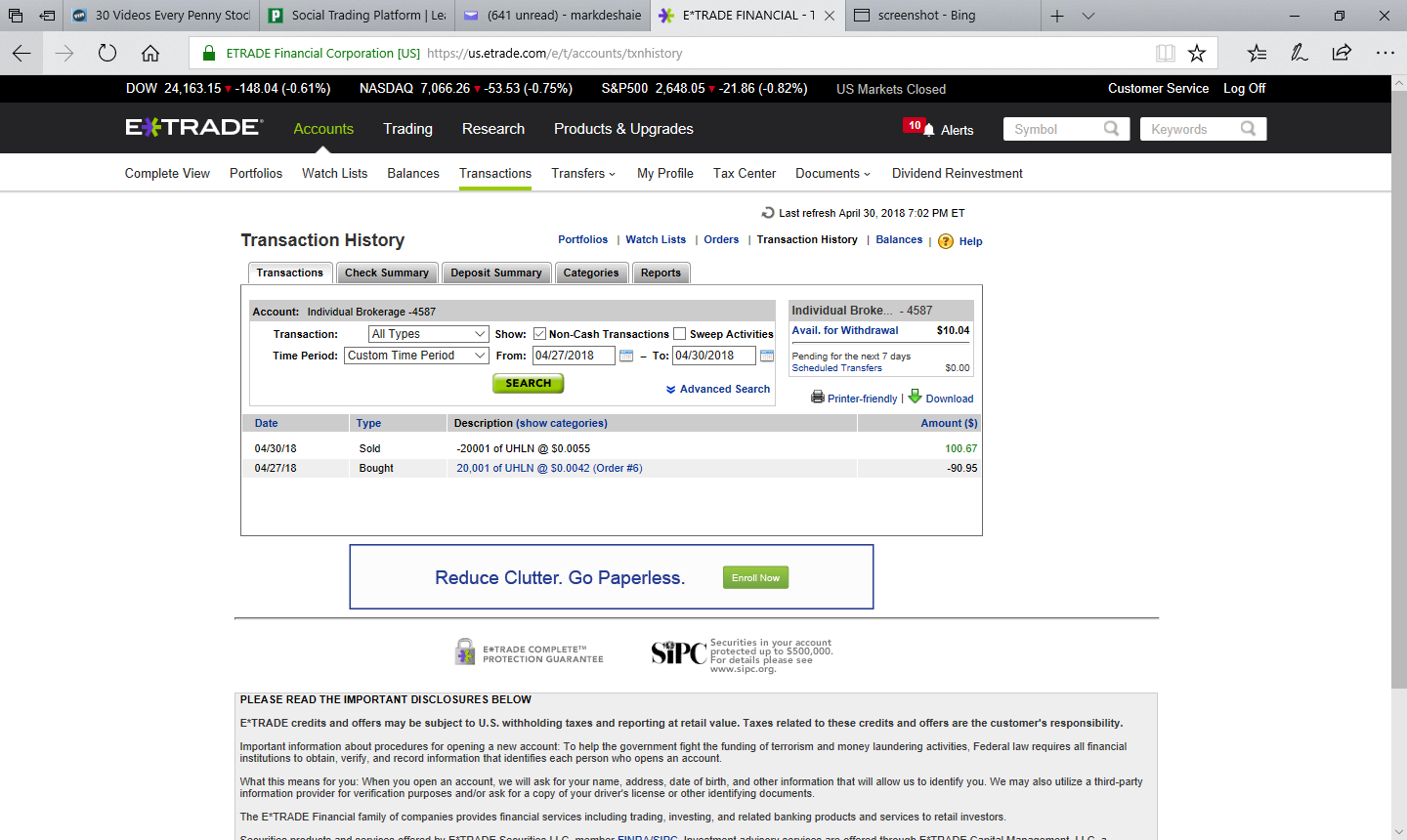Click the Add notes pen icon
This screenshot has height=840, width=1407.
[1300, 54]
